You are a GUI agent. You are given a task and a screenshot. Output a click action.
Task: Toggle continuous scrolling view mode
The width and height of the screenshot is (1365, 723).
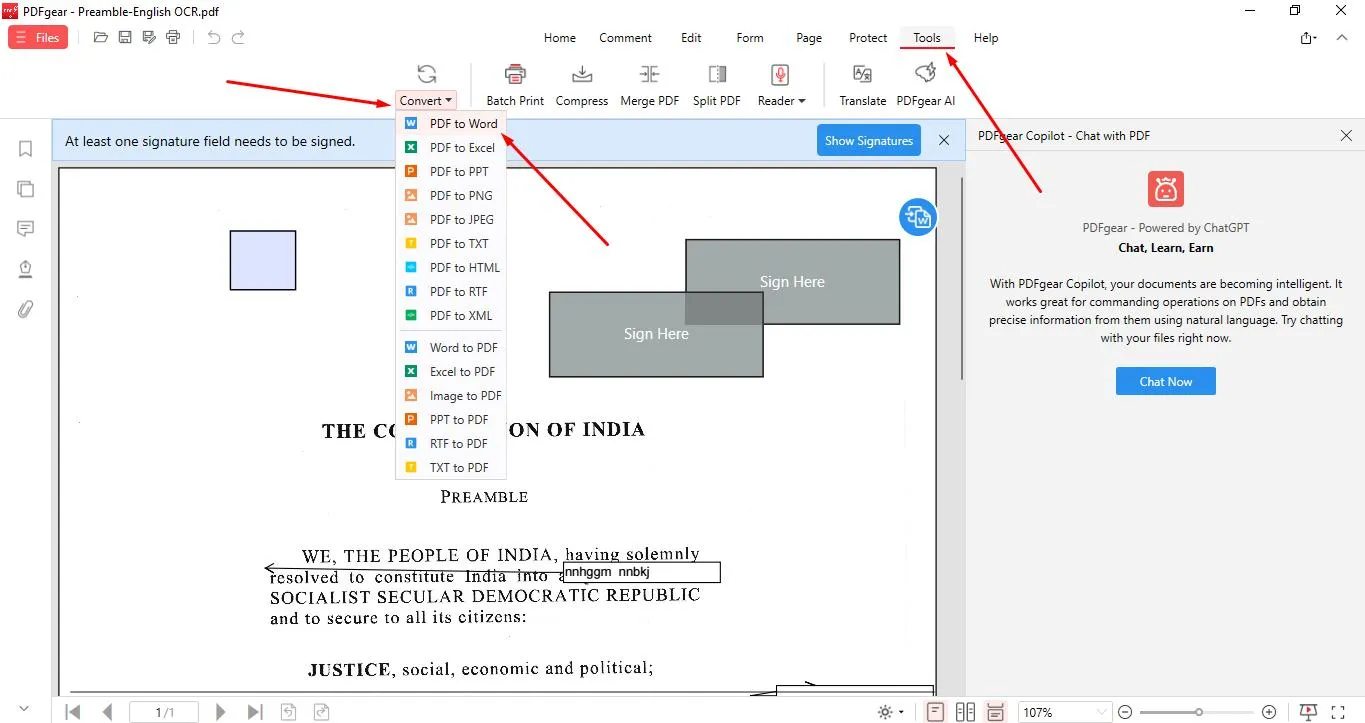click(x=995, y=712)
